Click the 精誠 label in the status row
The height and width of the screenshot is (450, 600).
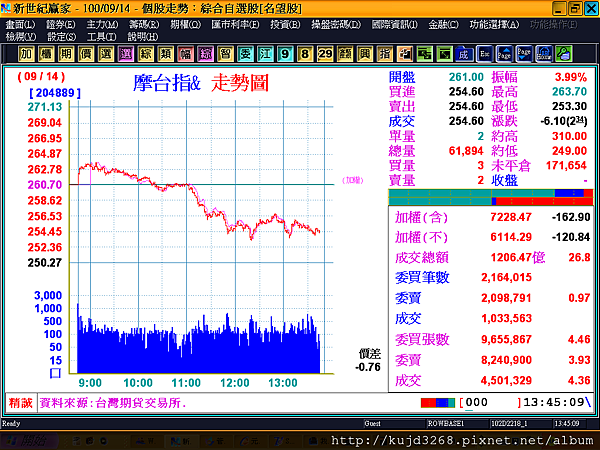click(x=21, y=403)
